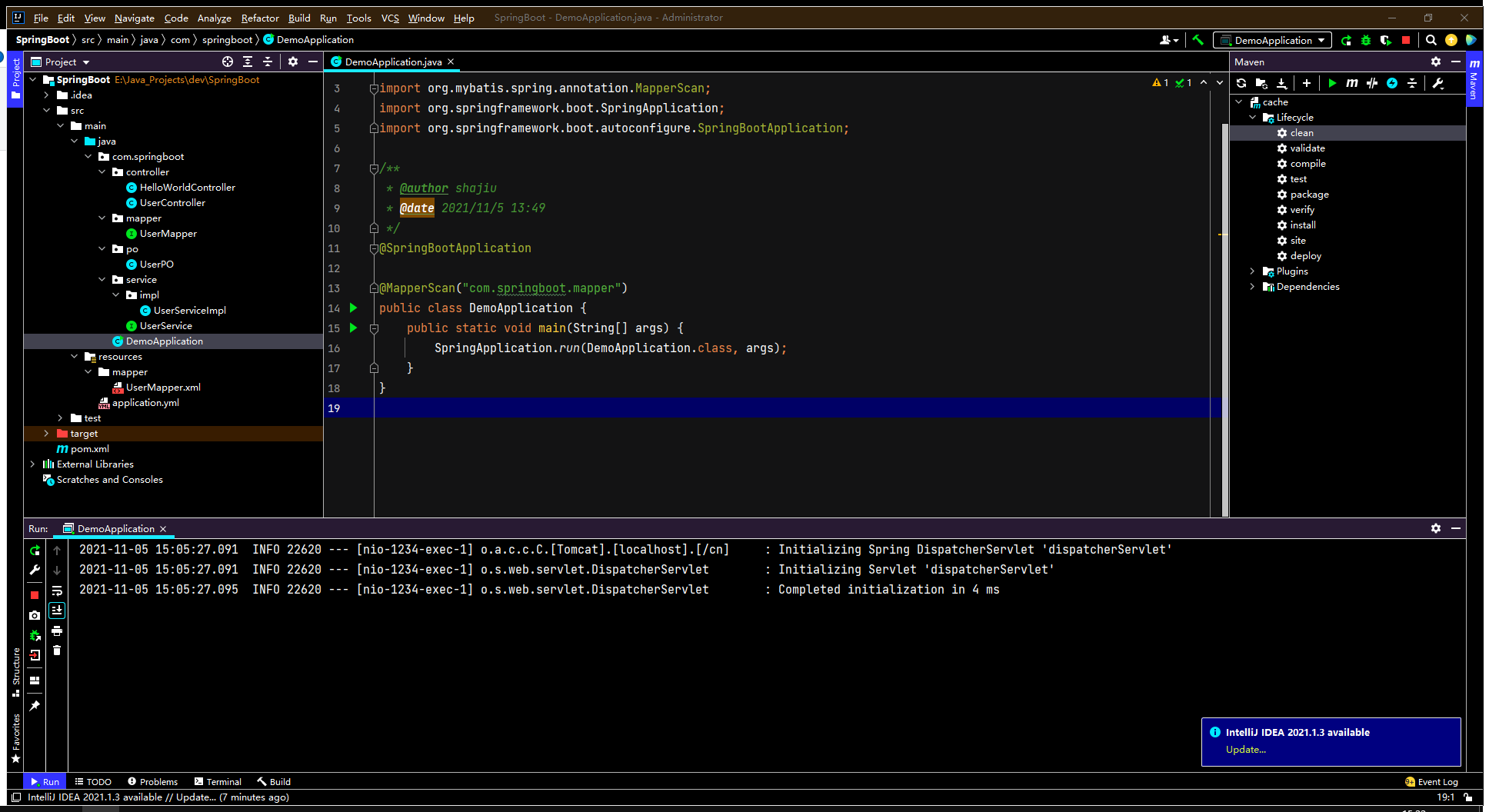Toggle Maven skip tests mode
Screen dimensions: 1489x812
(x=1392, y=83)
